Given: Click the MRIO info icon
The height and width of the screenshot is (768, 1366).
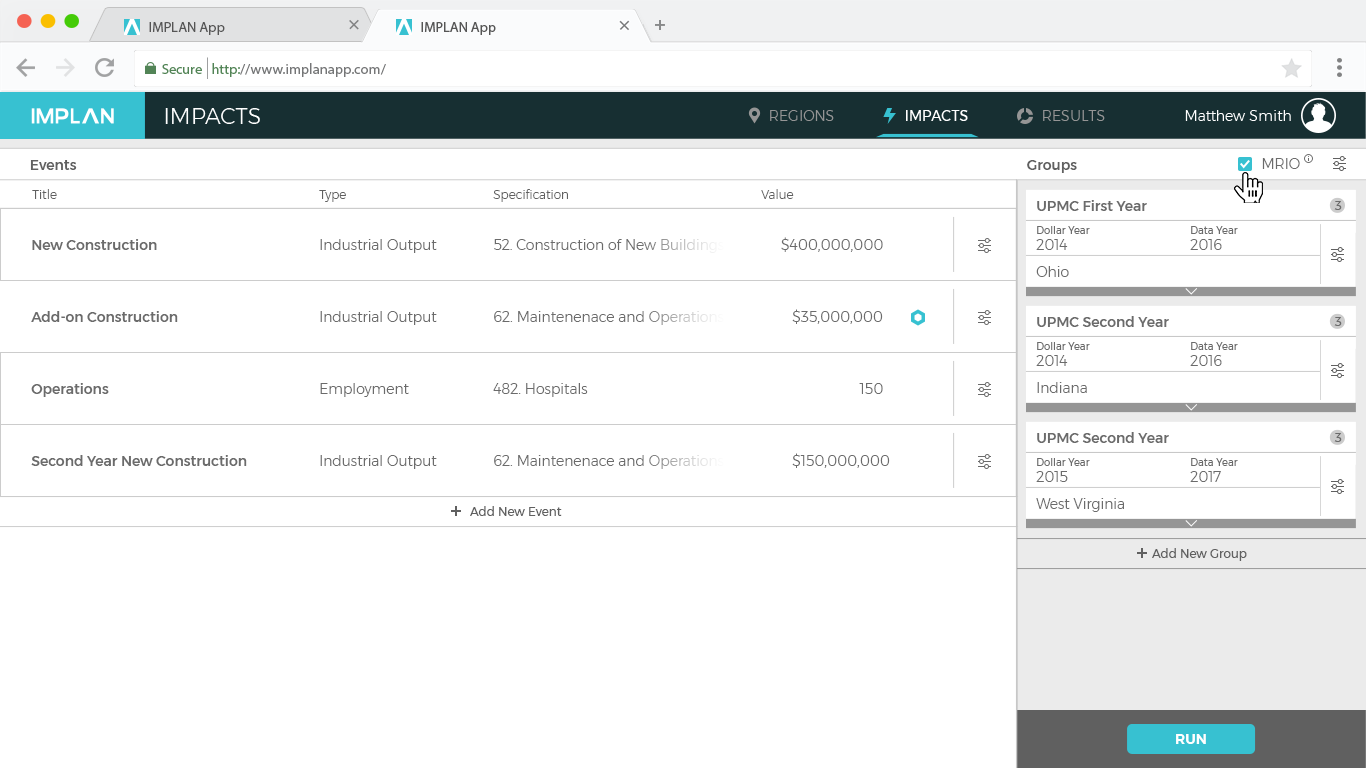Looking at the screenshot, I should click(1308, 159).
